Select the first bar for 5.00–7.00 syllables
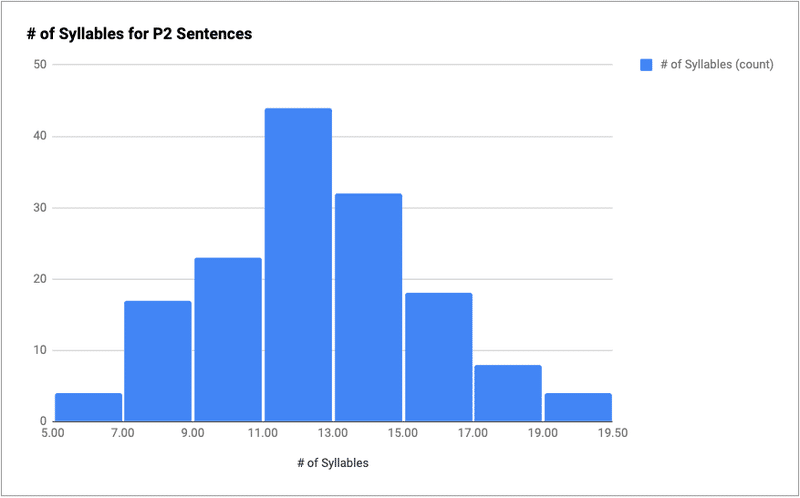Screen dimensions: 800x498 pyautogui.click(x=89, y=407)
